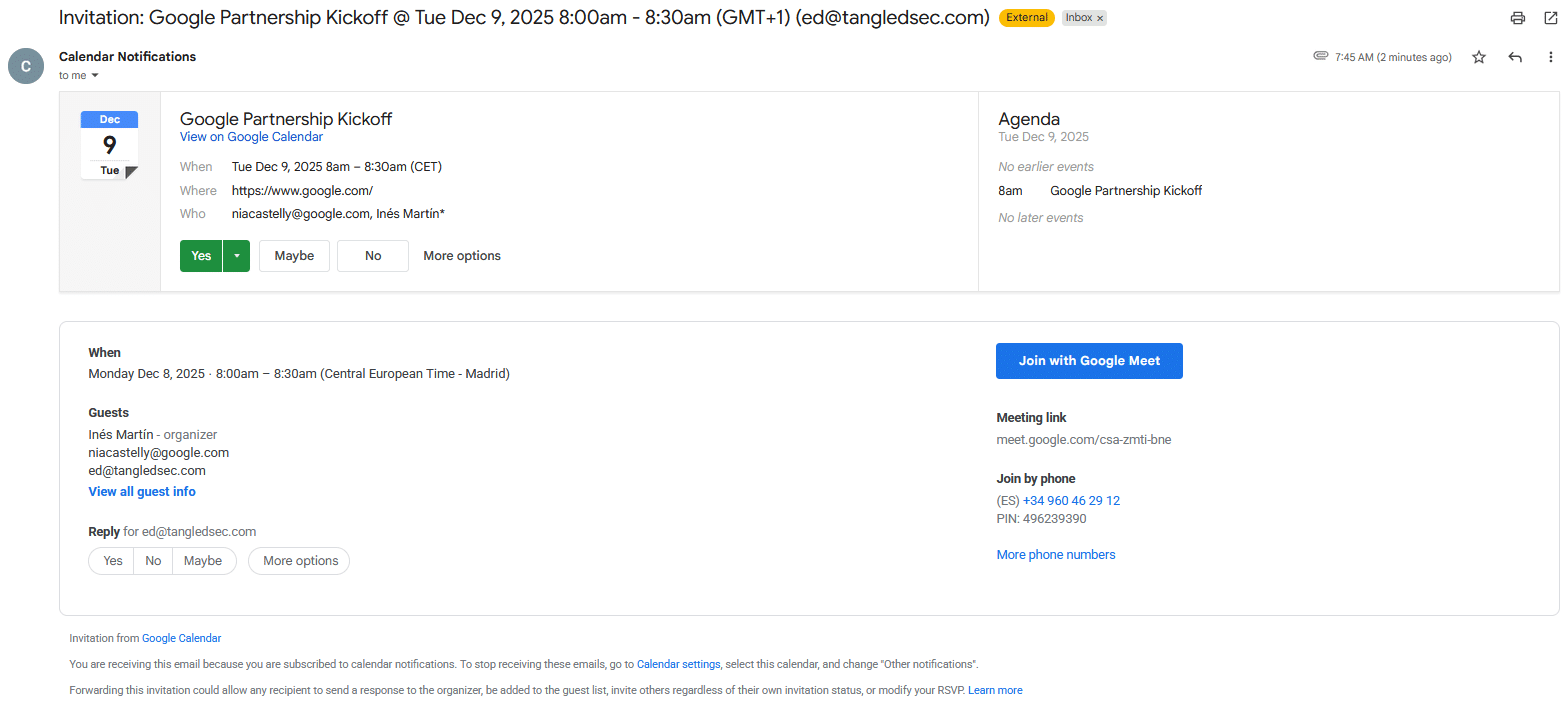The width and height of the screenshot is (1566, 712).
Task: Choose Maybe in the lower Reply group
Action: click(203, 561)
